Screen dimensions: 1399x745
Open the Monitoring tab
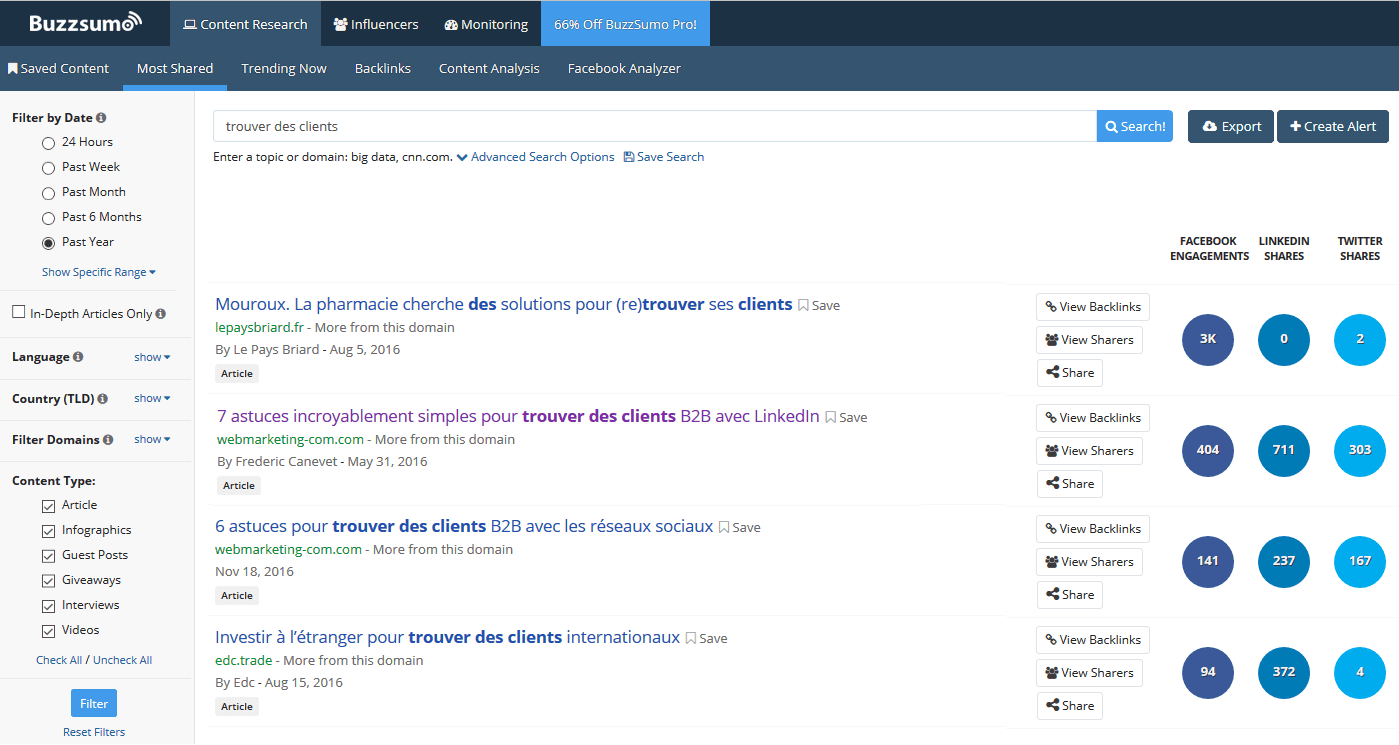coord(486,23)
